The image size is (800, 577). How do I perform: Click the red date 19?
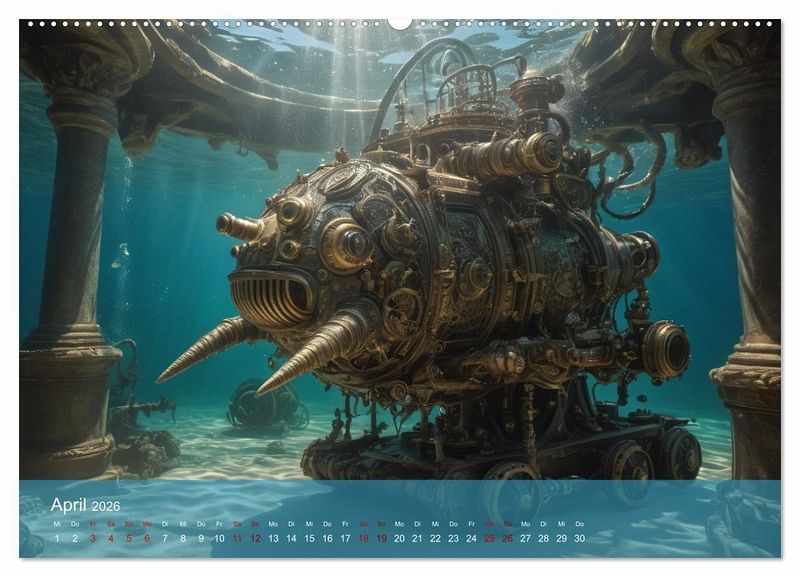[381, 538]
